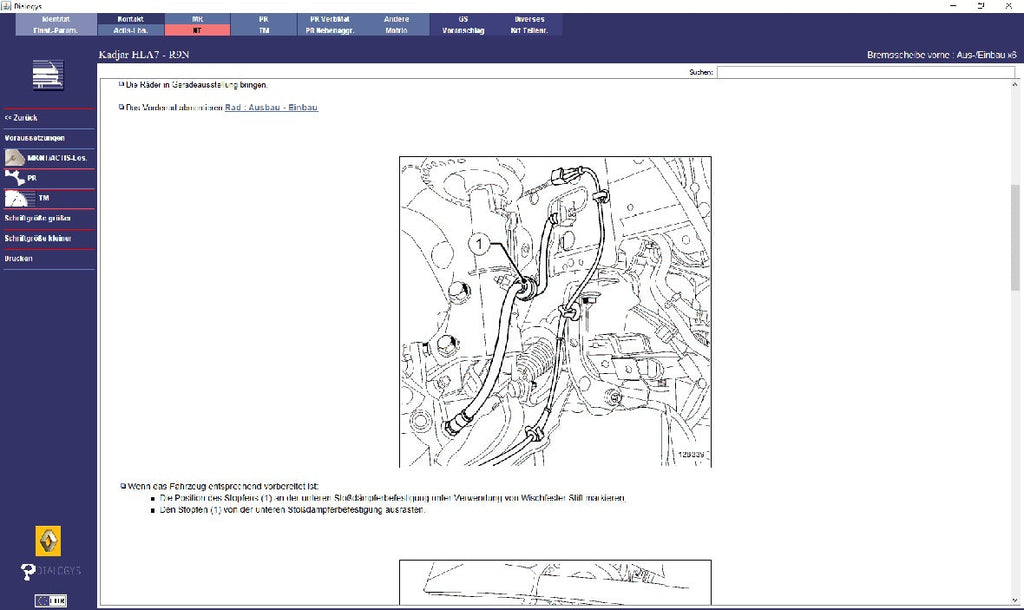Viewport: 1024px width, 610px height.
Task: Open the MR/ACTIS-Los. wrench icon entry
Action: tap(14, 157)
